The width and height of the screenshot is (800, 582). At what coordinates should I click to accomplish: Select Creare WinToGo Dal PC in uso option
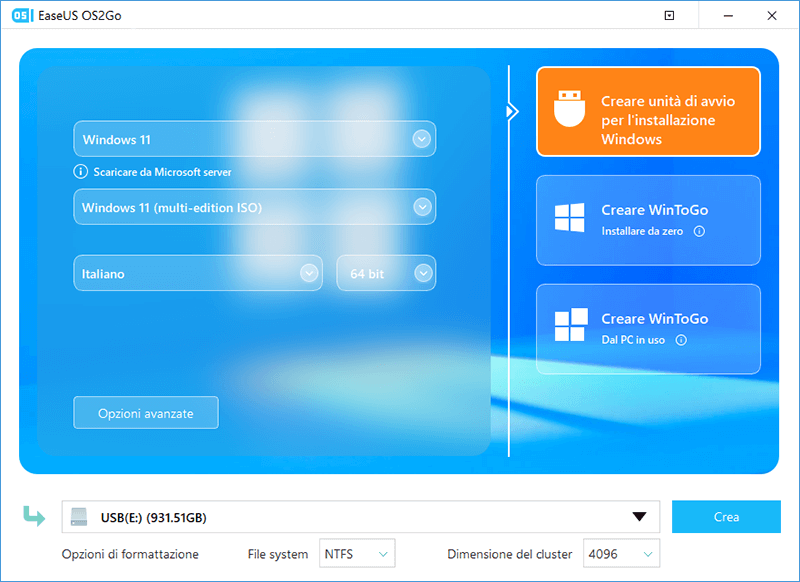(648, 329)
